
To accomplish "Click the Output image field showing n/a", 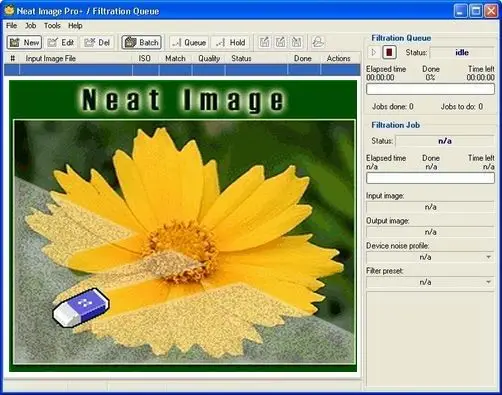I will point(430,232).
